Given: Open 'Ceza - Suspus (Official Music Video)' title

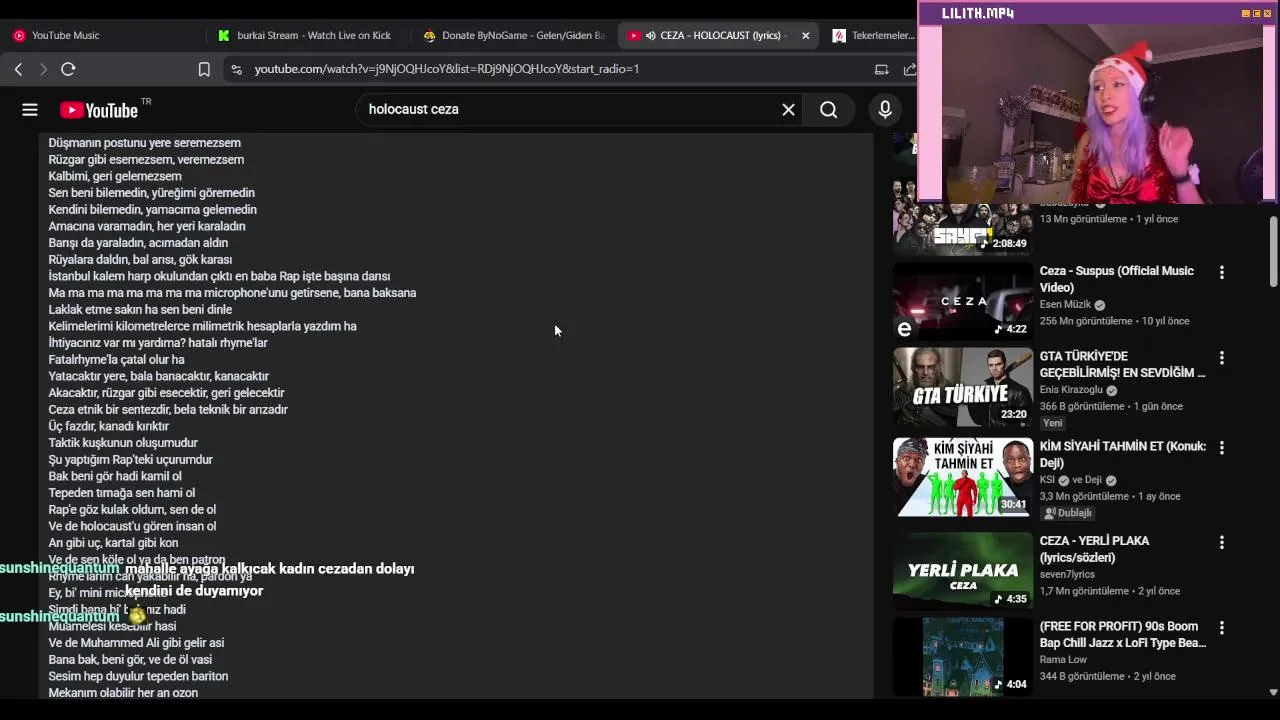Looking at the screenshot, I should tap(1116, 279).
